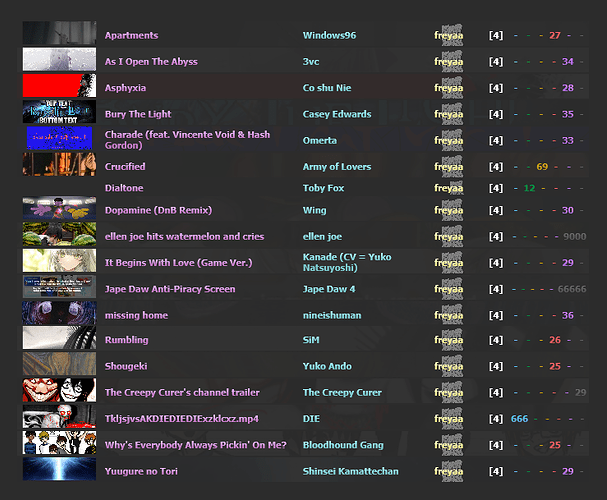
Task: Open It Begins With Love (Game Ver.)
Action: coord(178,263)
